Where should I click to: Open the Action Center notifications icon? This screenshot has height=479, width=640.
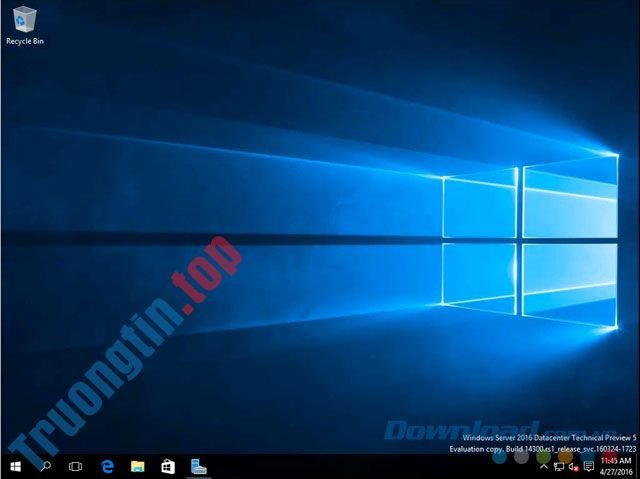(588, 466)
